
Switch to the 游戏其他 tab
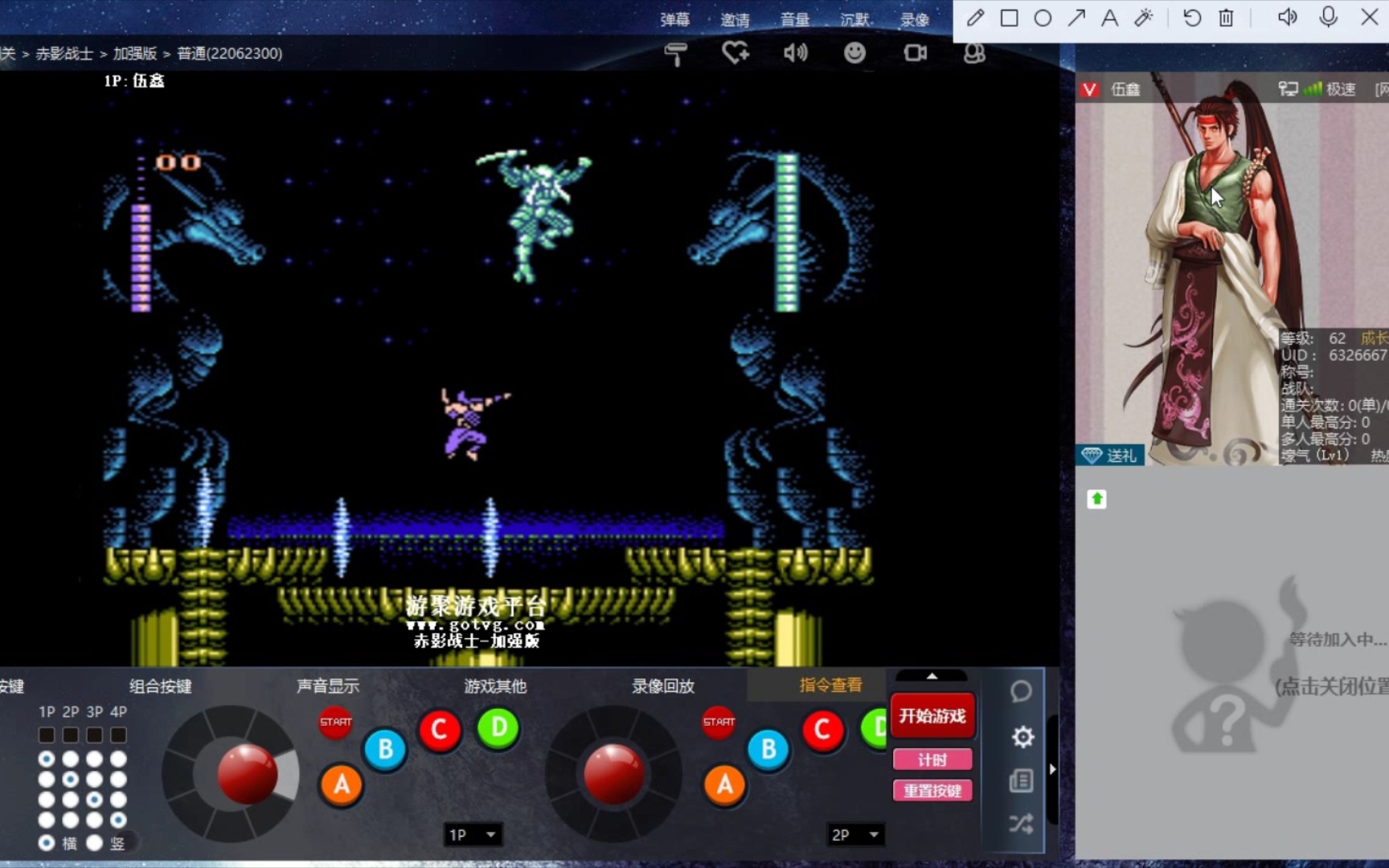click(x=495, y=686)
